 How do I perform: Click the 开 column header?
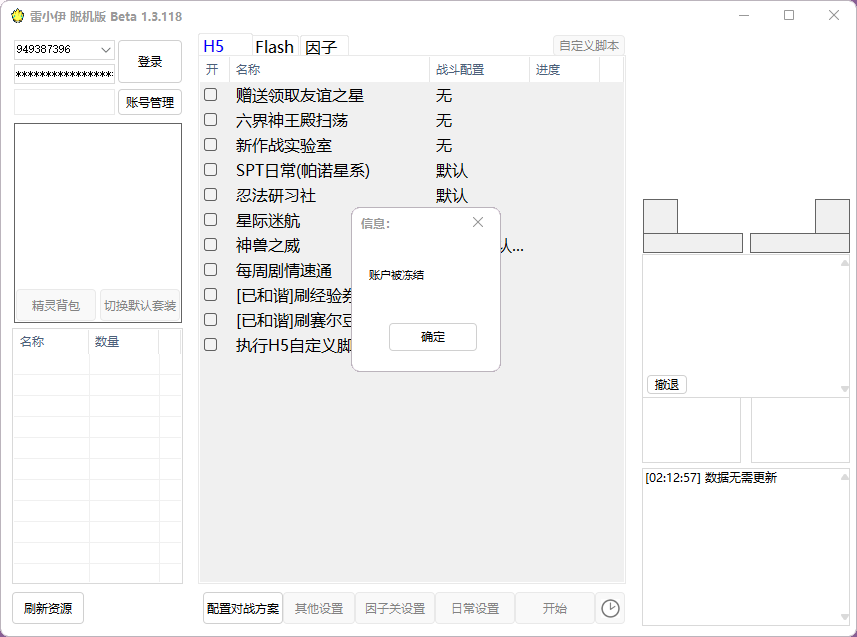tap(212, 69)
